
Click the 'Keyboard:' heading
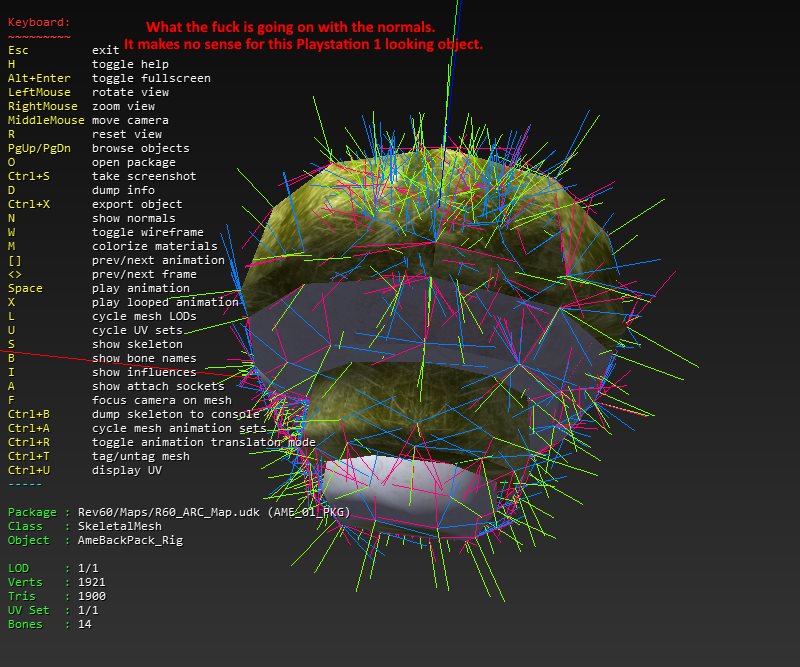[39, 22]
